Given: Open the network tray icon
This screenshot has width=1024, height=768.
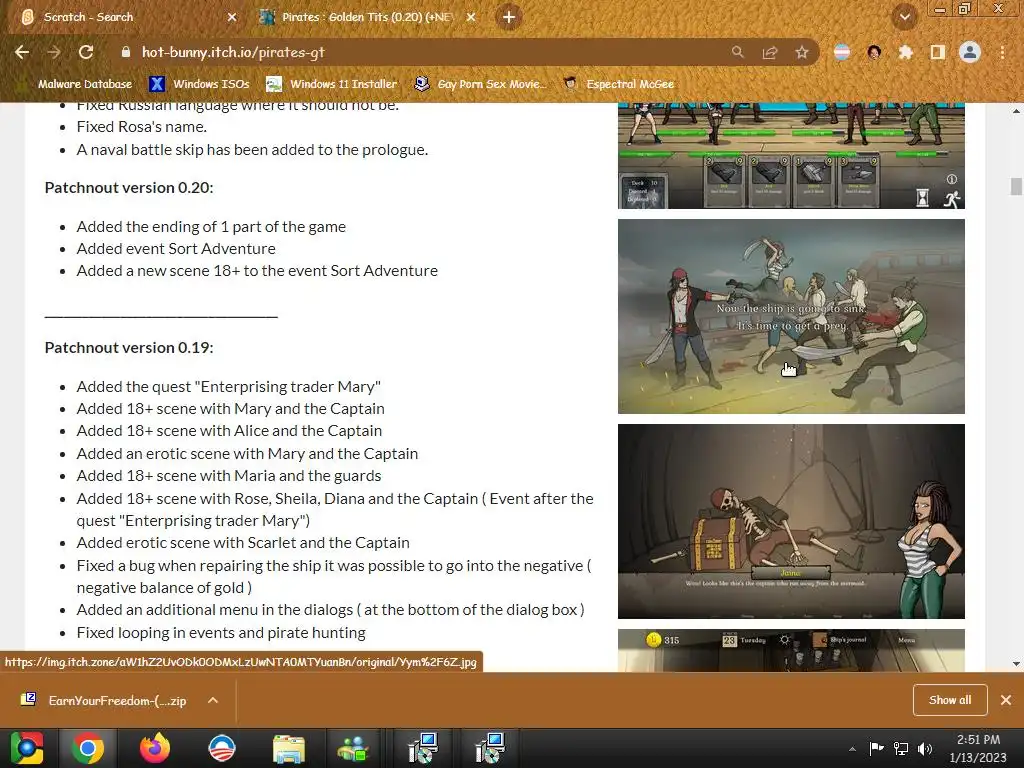Looking at the screenshot, I should (901, 748).
